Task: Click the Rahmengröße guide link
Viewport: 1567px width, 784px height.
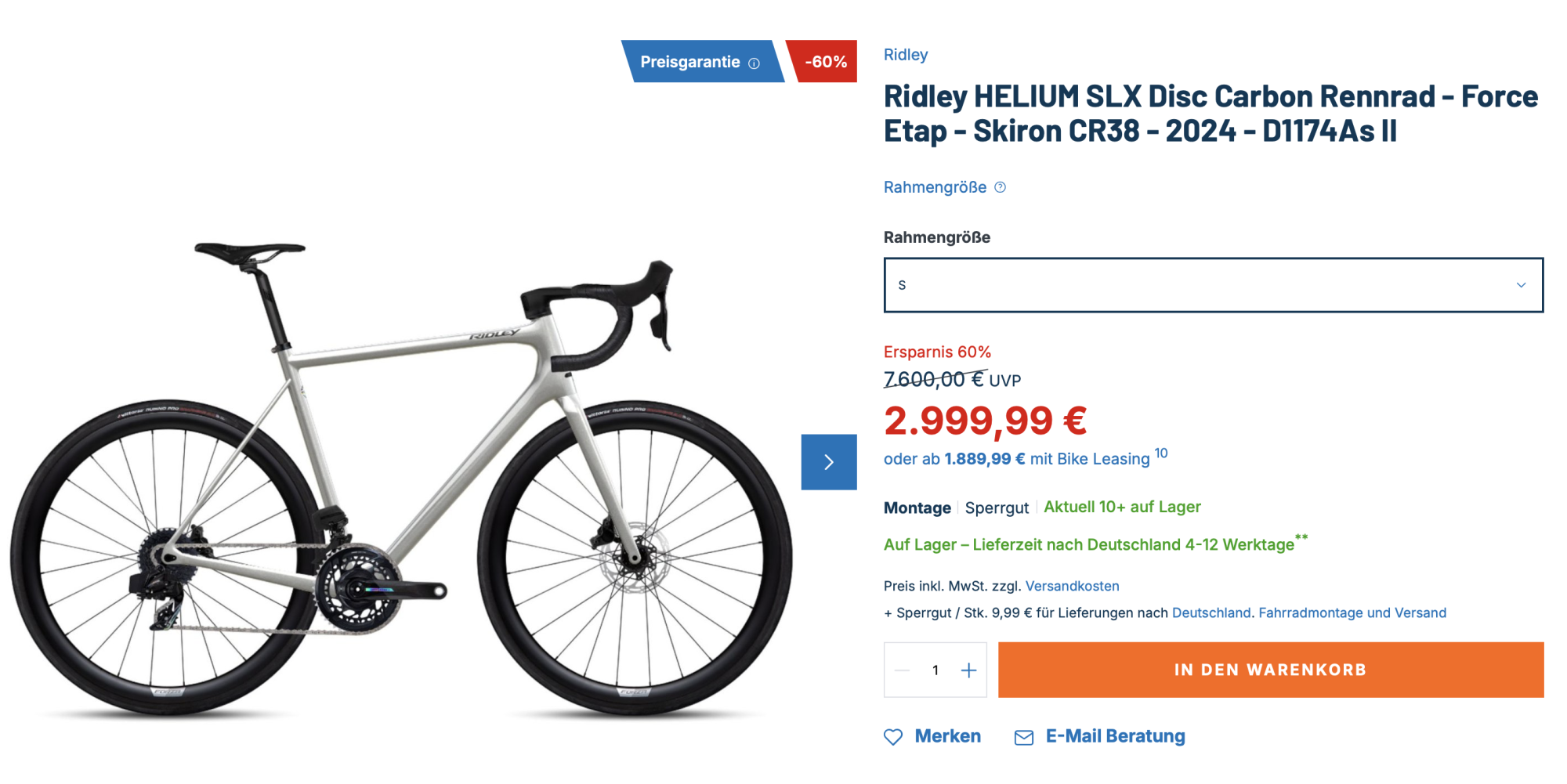Action: (x=935, y=187)
